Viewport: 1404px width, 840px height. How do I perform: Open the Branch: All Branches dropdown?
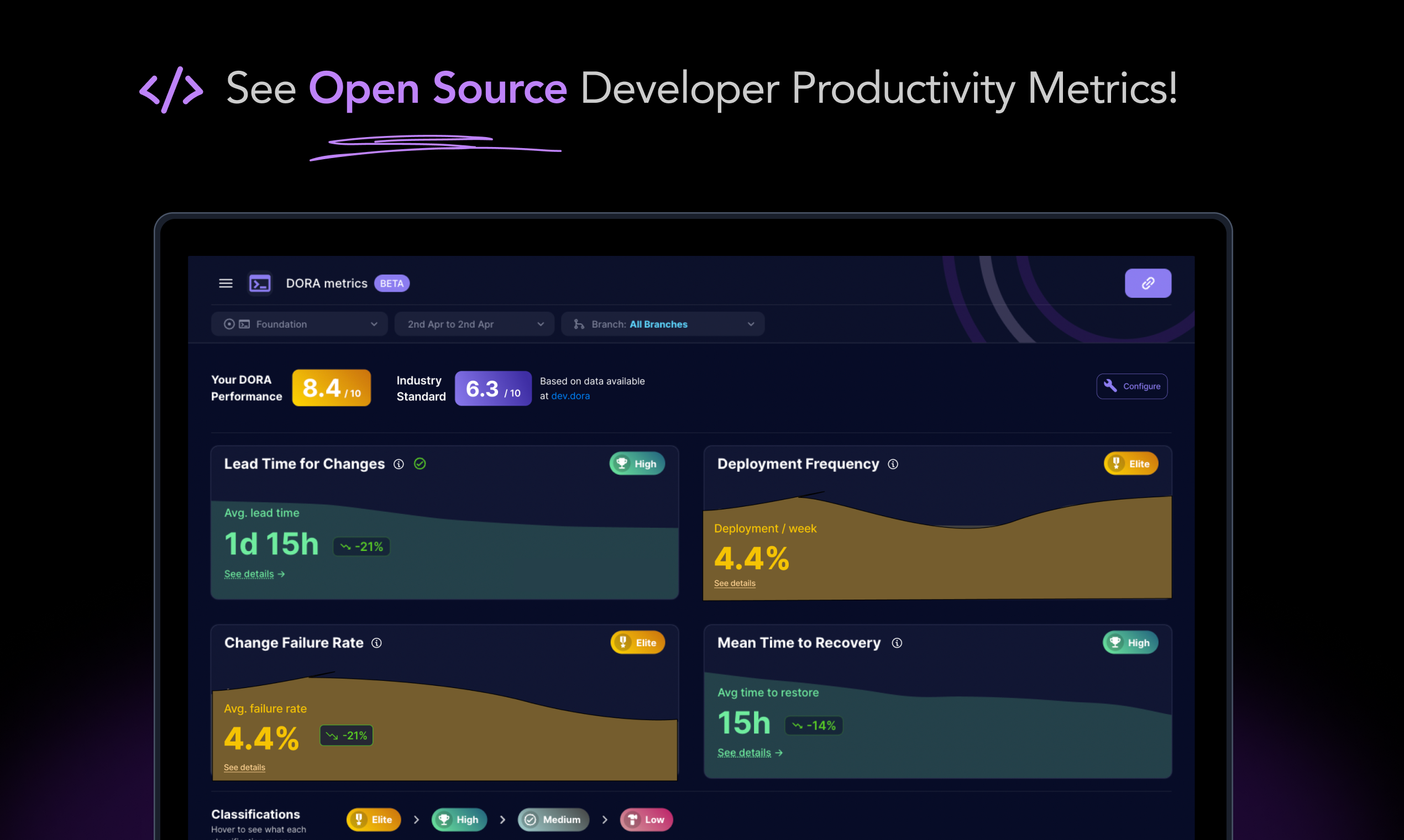(x=662, y=324)
